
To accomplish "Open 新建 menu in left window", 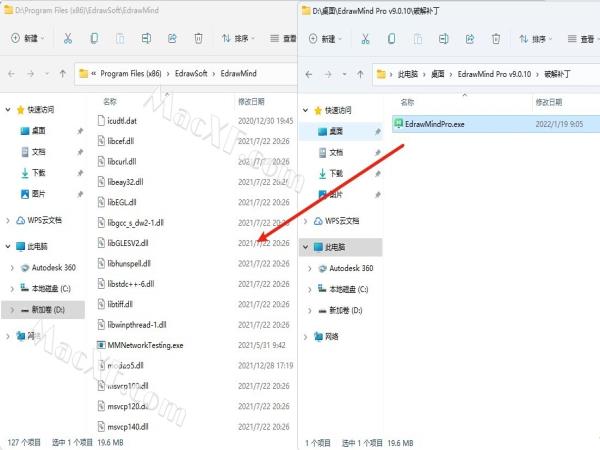I will (28, 38).
